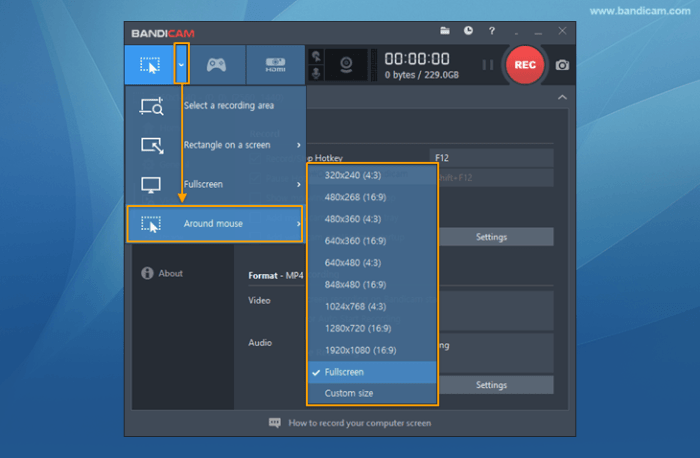Select checked Fullscreen size option
700x458 pixels.
(372, 372)
